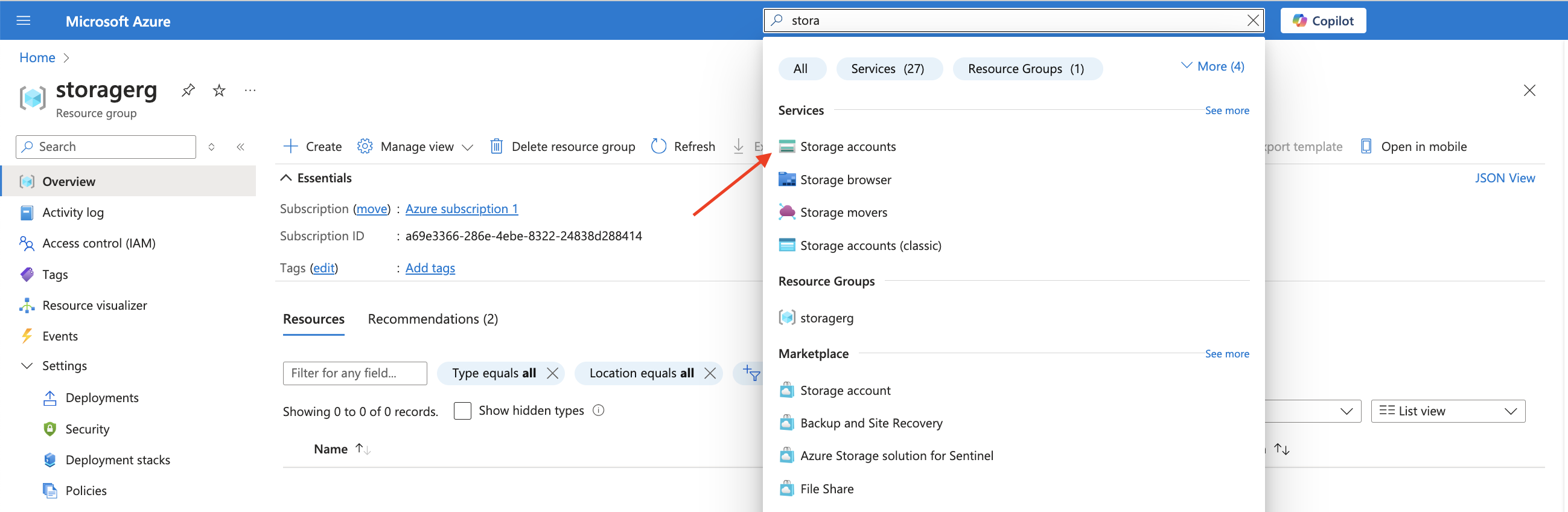Pin the storagerg resource group to dashboard
The image size is (1568, 512).
pos(188,91)
